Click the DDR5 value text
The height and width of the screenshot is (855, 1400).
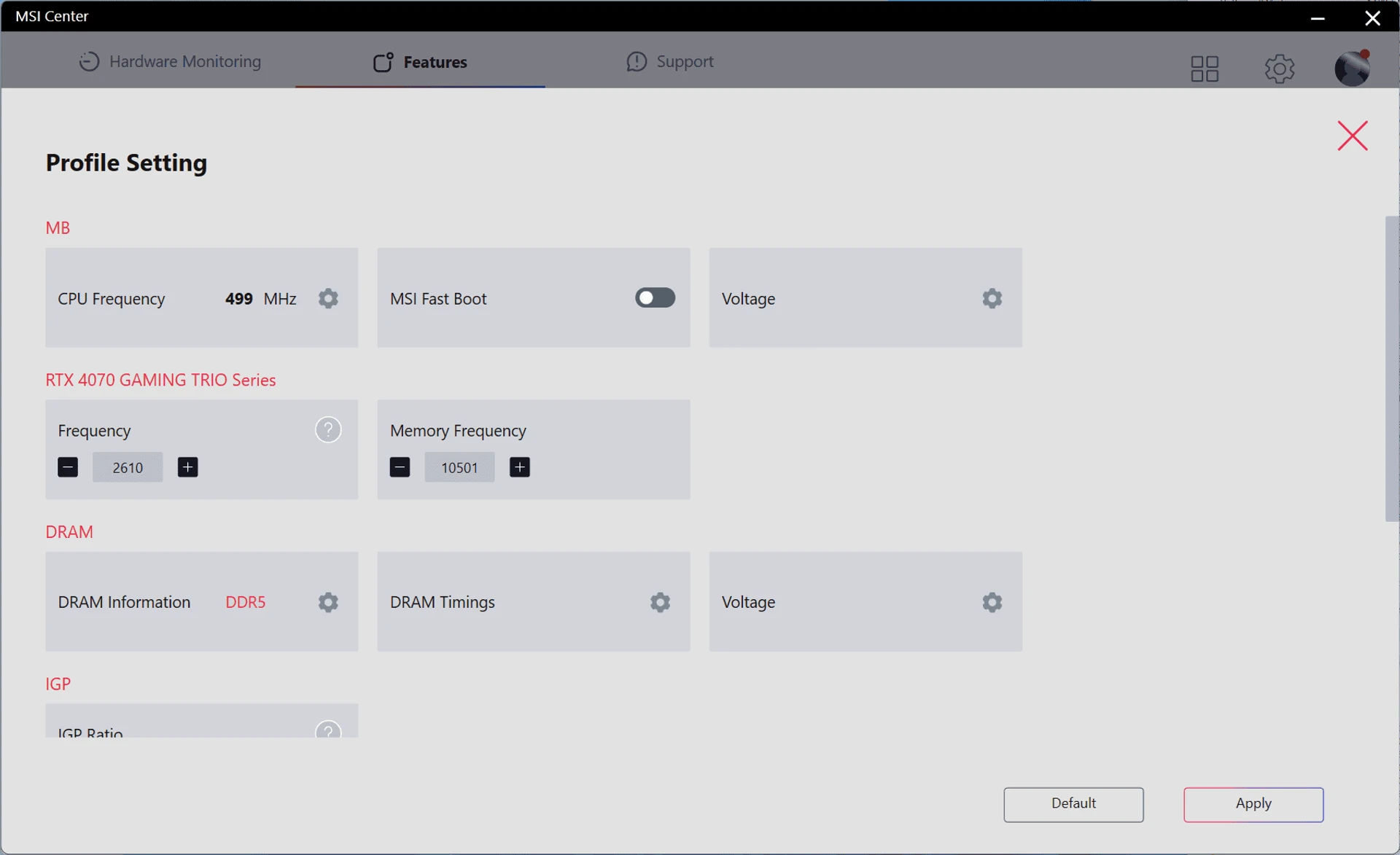[x=245, y=602]
